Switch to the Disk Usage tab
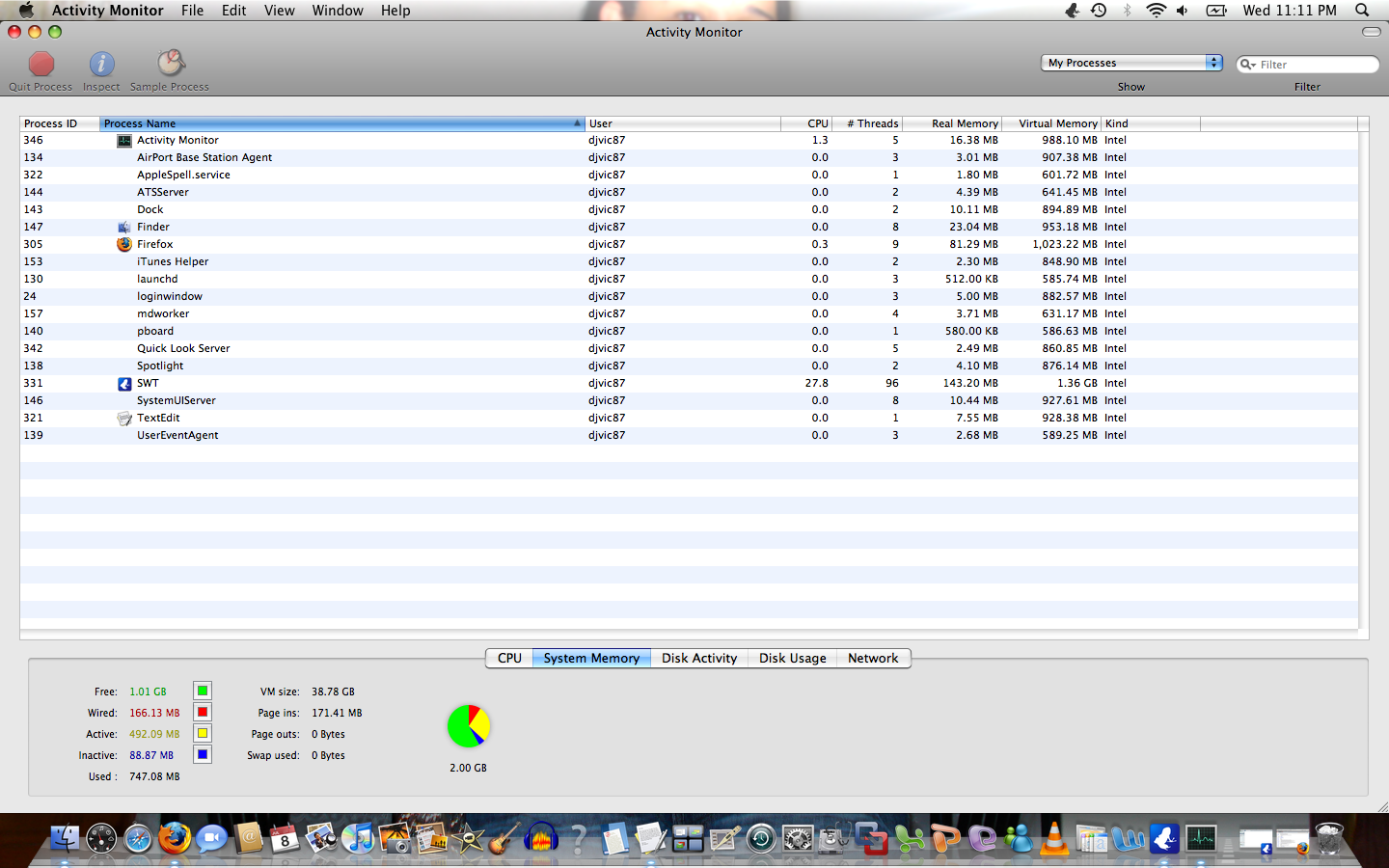The height and width of the screenshot is (868, 1389). [x=792, y=658]
